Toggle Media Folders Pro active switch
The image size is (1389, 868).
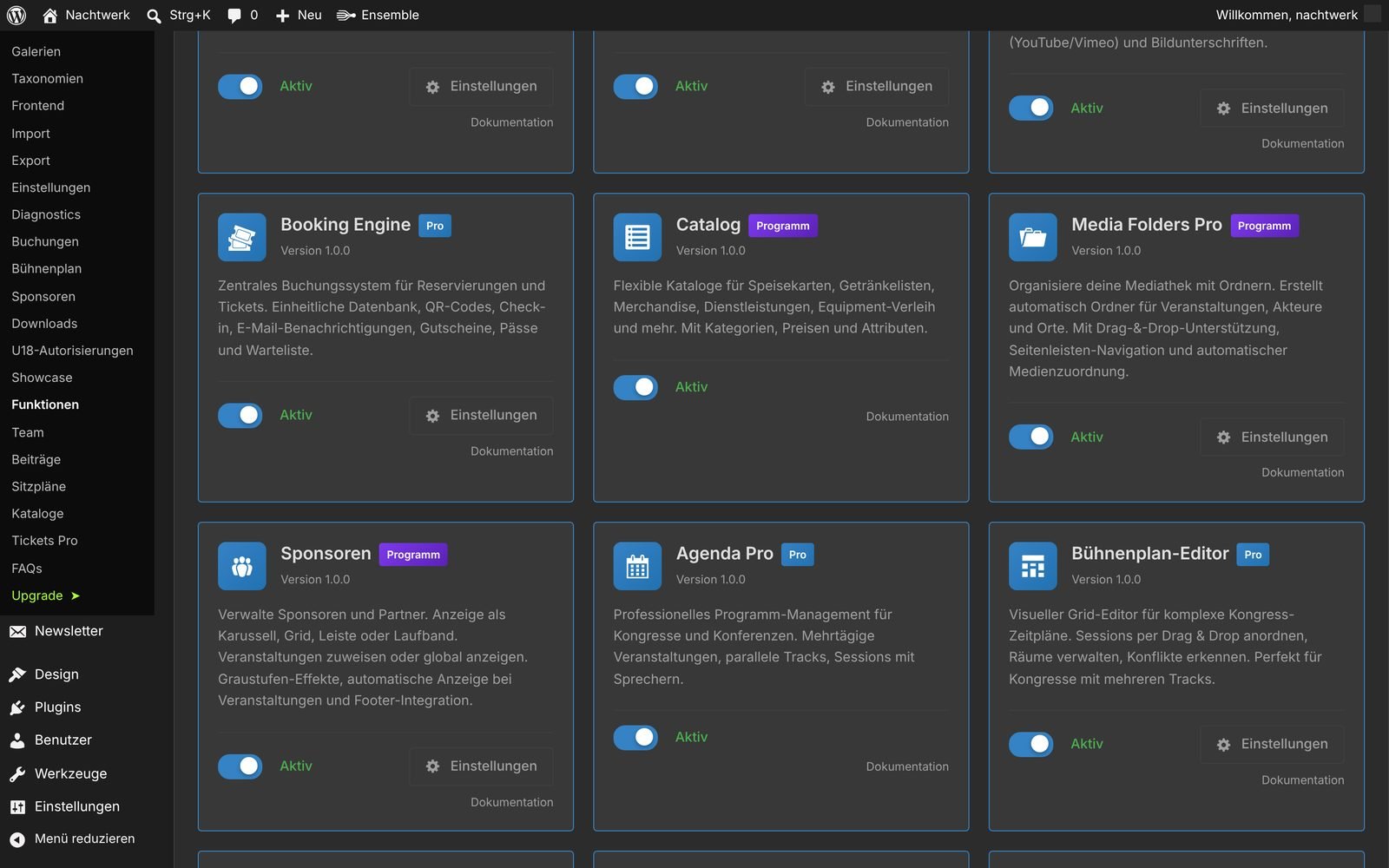(x=1031, y=437)
